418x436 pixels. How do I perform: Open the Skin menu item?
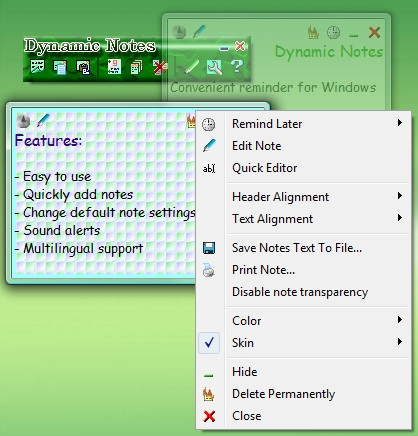303,343
